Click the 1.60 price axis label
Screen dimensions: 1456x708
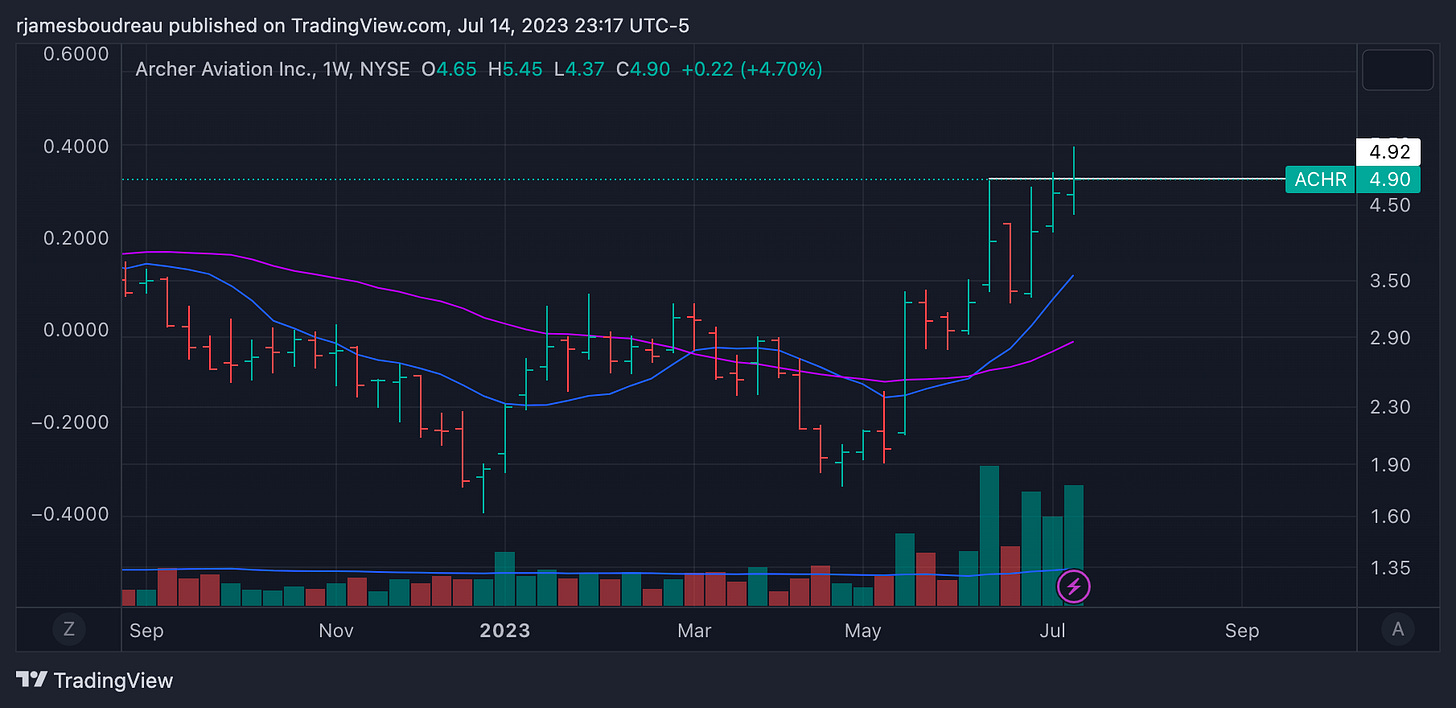1390,517
